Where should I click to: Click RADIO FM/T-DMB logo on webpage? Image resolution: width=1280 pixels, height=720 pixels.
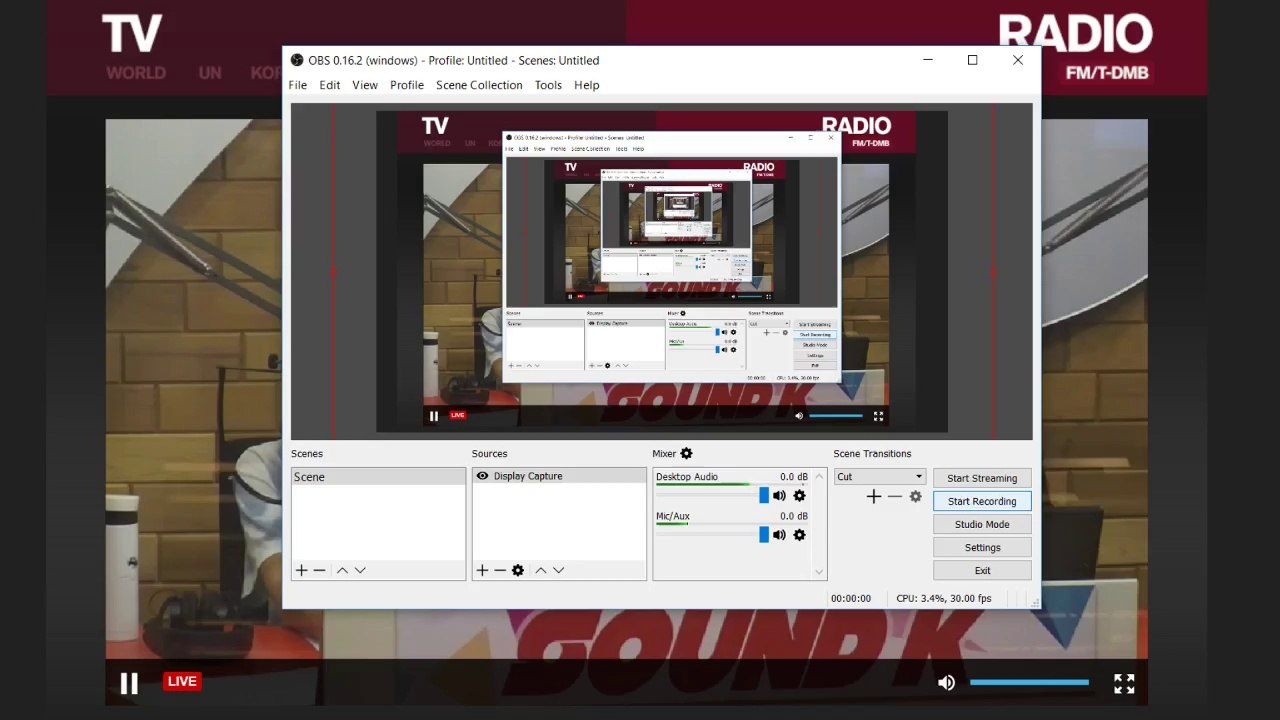click(1075, 47)
